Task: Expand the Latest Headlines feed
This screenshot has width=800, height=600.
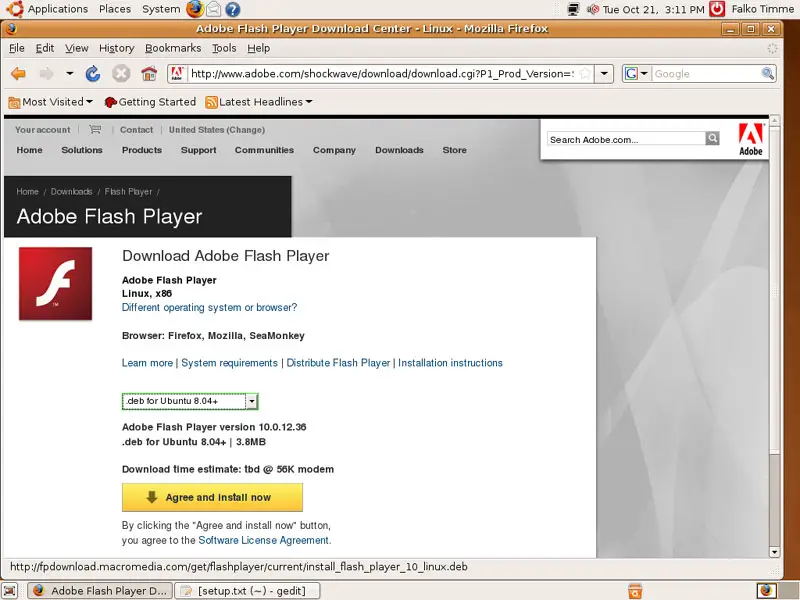Action: point(259,102)
